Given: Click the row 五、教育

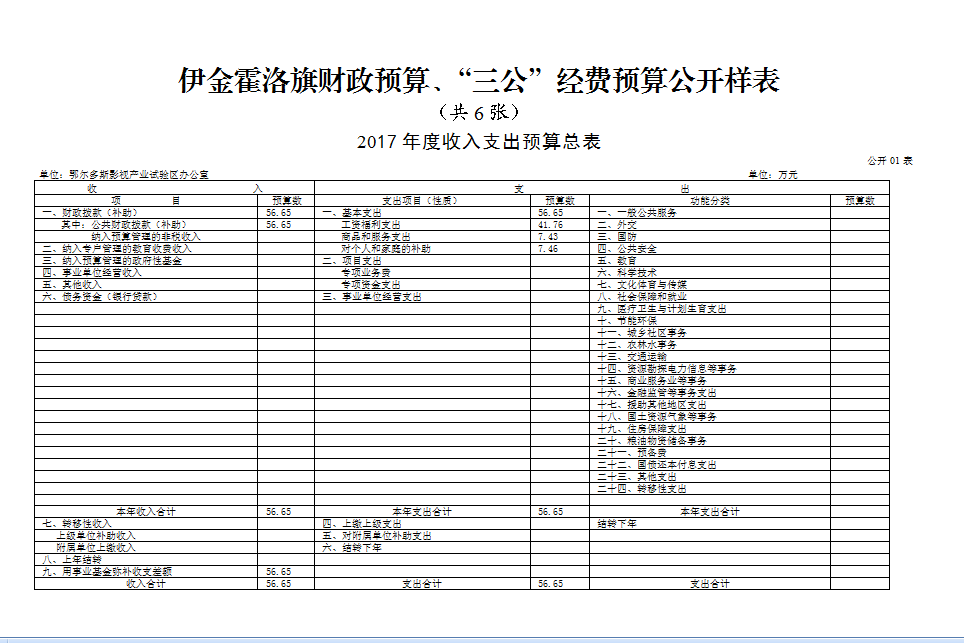Looking at the screenshot, I should coord(709,261).
